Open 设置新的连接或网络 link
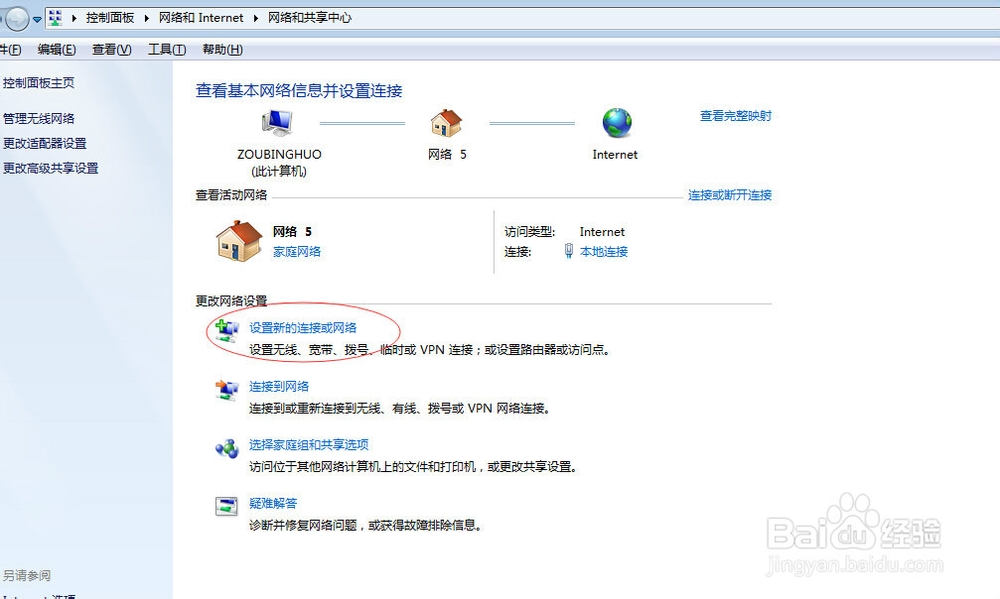This screenshot has width=1000, height=599. coord(303,328)
